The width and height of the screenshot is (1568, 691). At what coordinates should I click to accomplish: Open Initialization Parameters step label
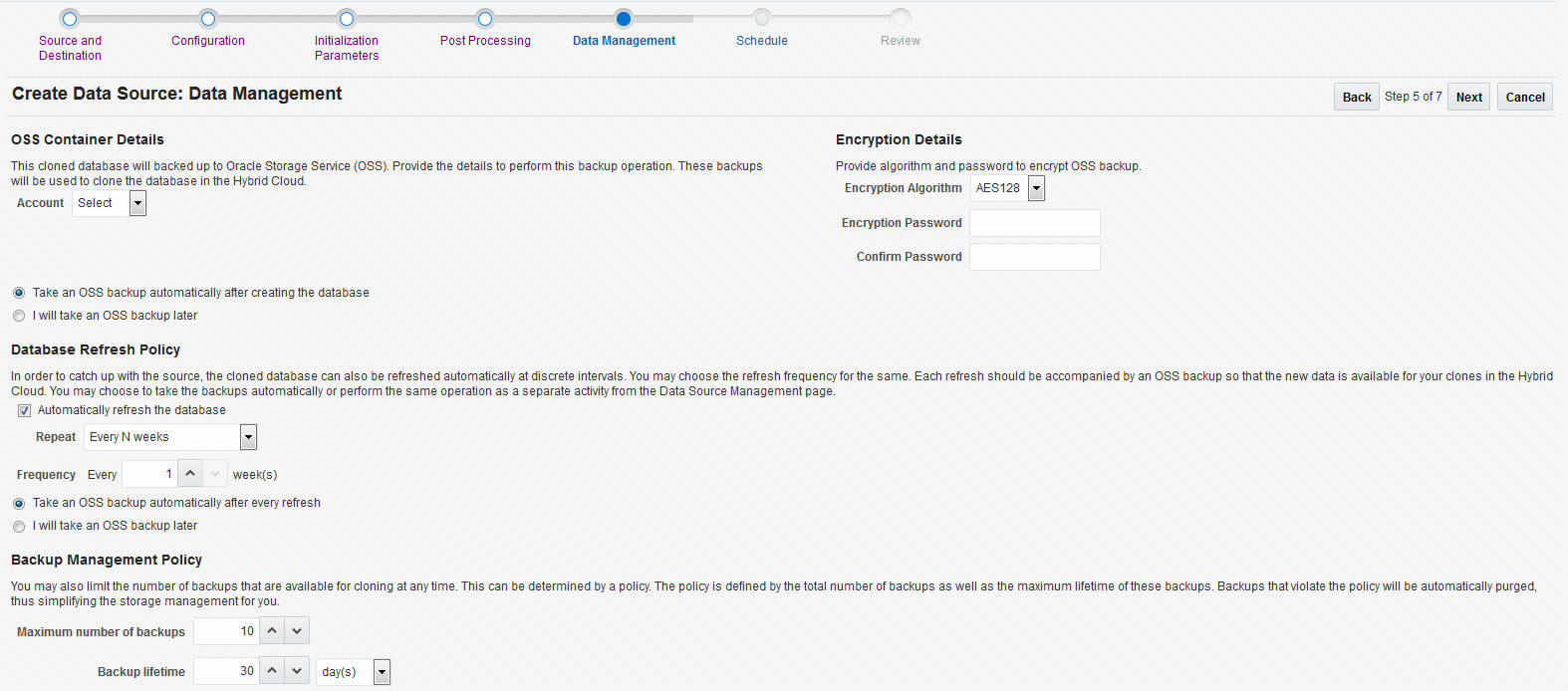[x=347, y=48]
